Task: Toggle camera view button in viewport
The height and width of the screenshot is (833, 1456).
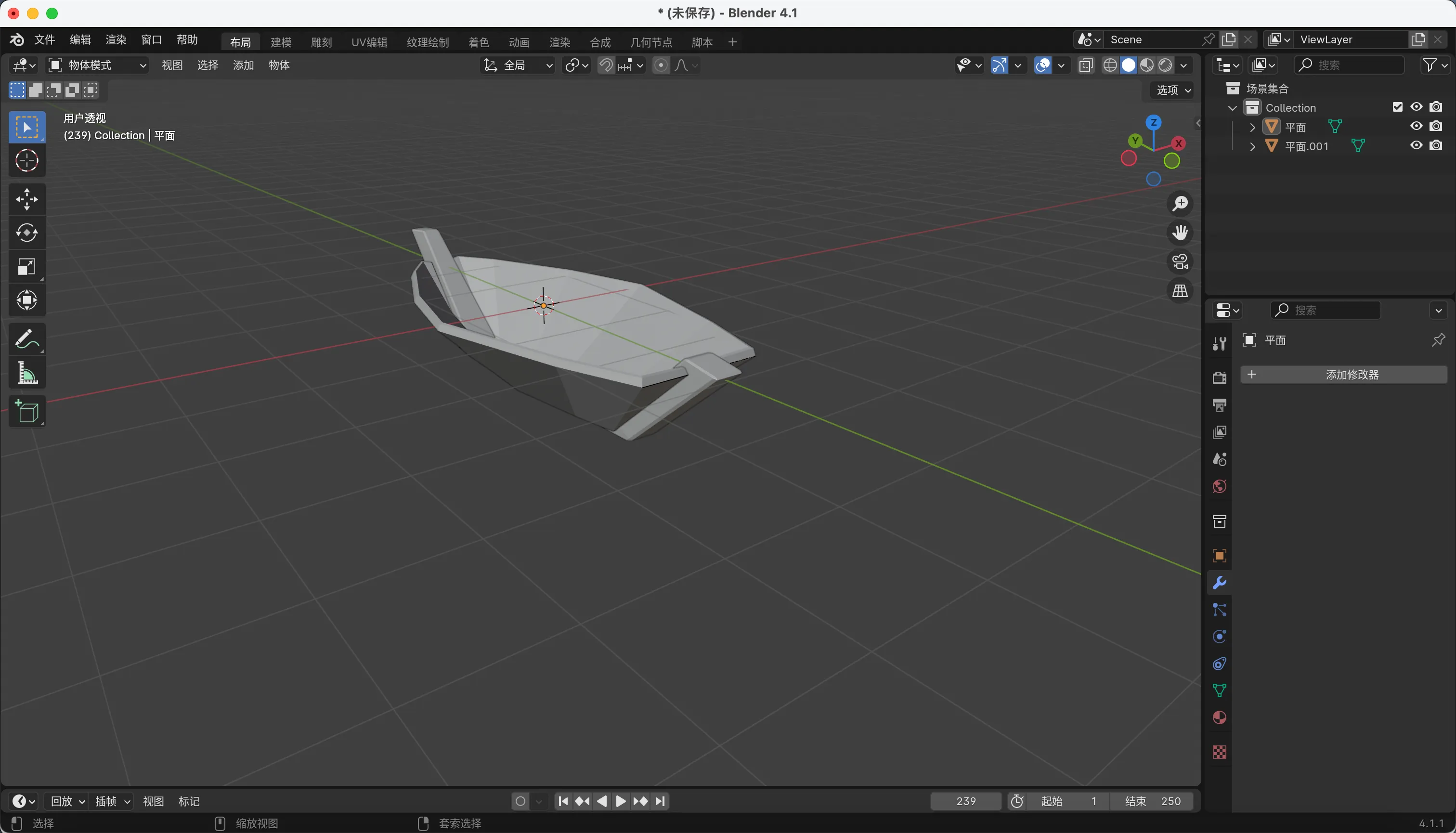Action: point(1180,262)
